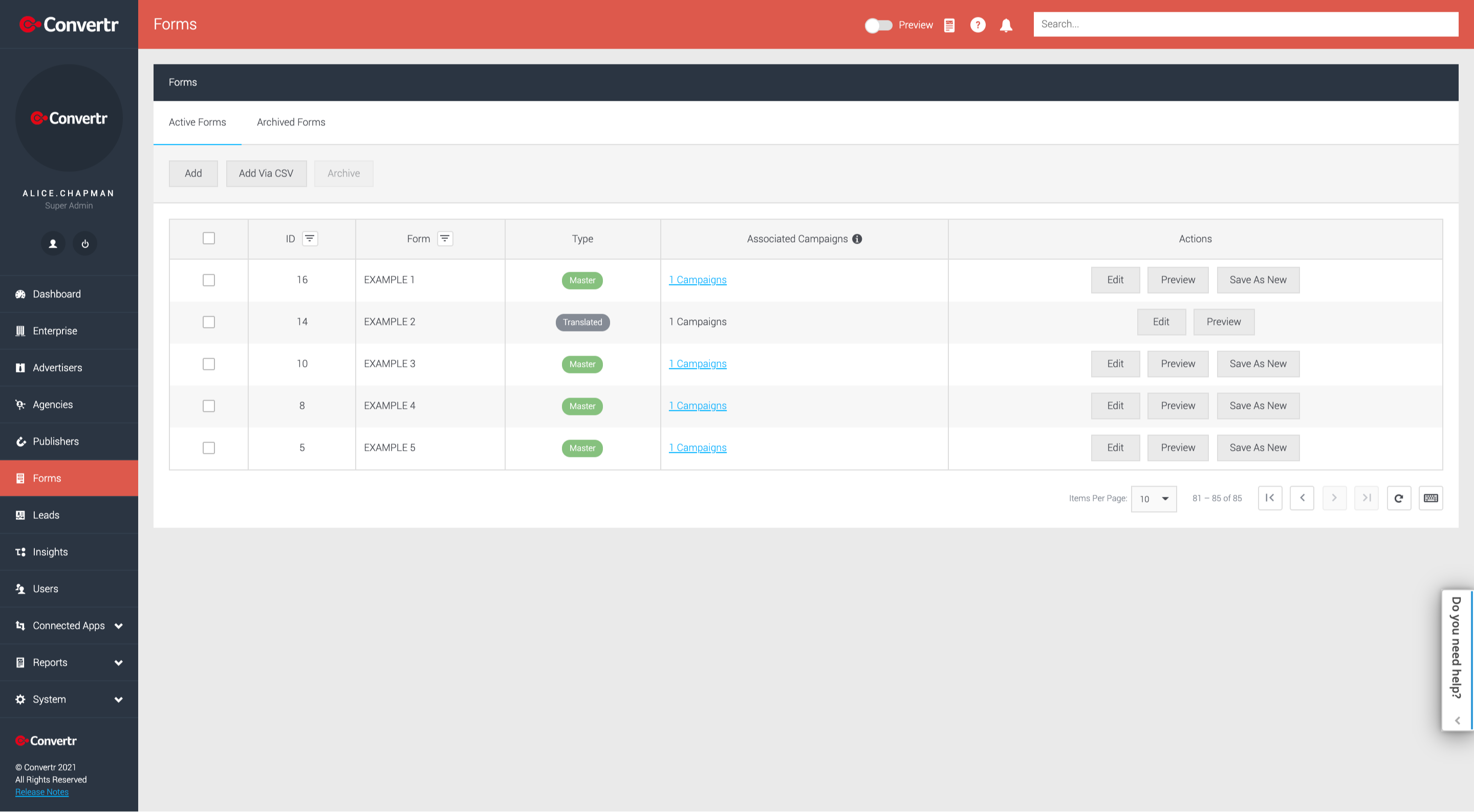Click the power logout icon

pos(84,244)
